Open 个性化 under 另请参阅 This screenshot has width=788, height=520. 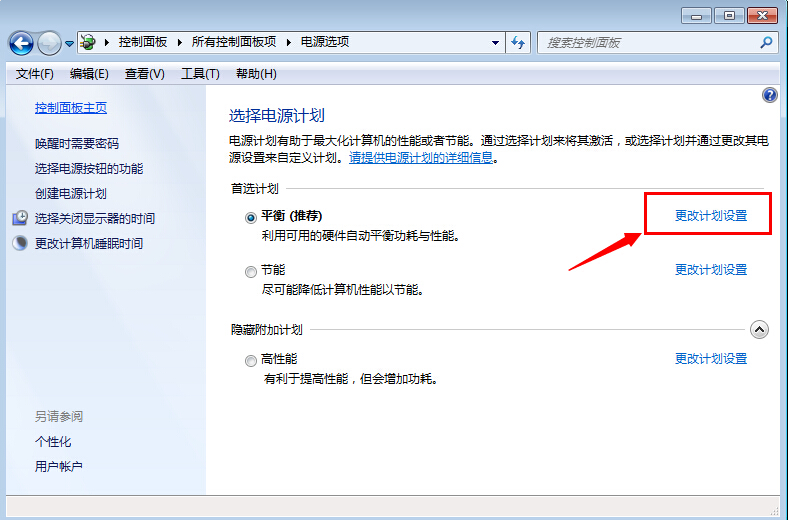pos(53,442)
